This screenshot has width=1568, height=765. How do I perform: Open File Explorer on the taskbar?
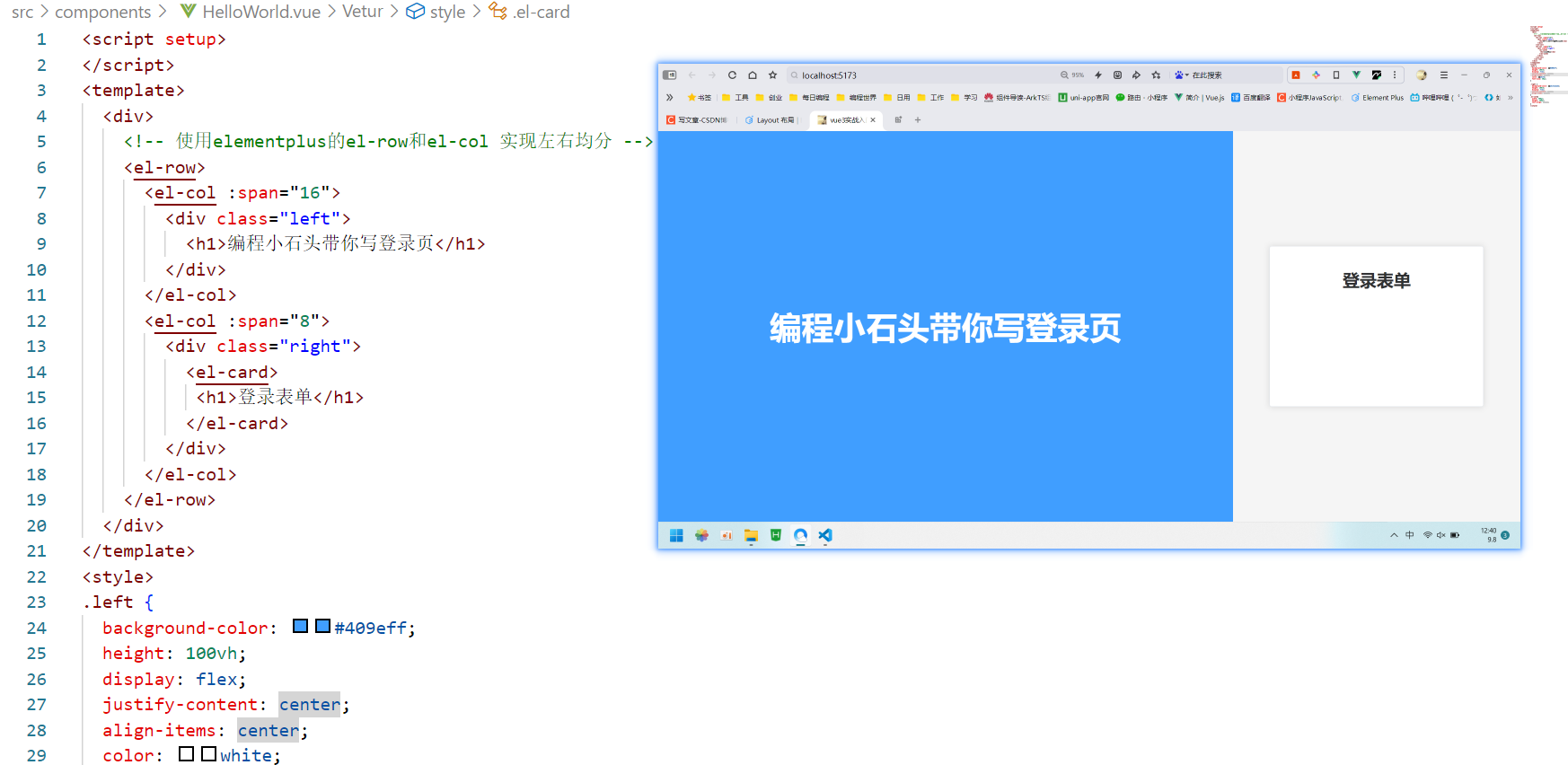coord(751,535)
